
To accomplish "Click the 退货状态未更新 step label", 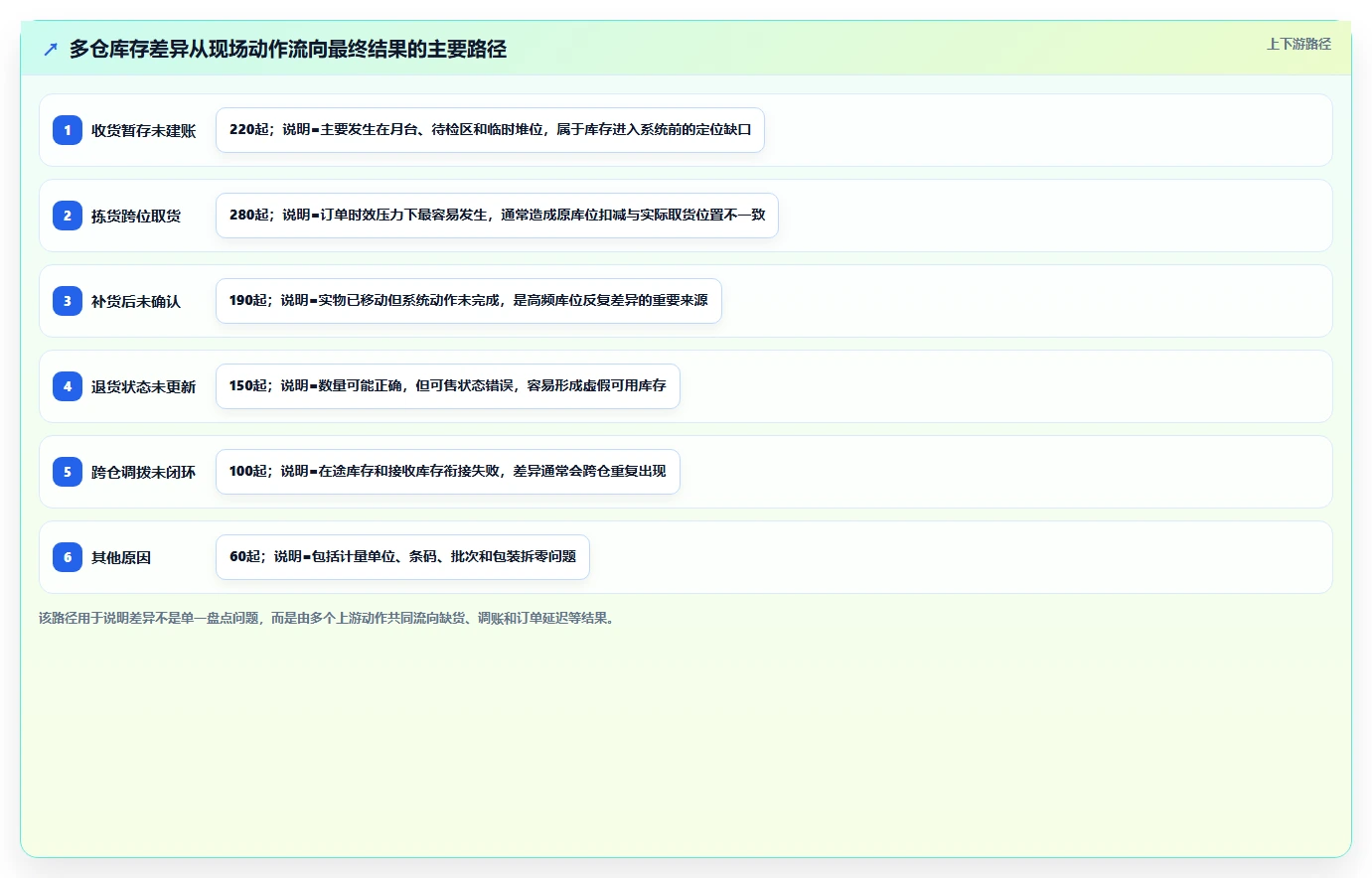I will pos(144,386).
